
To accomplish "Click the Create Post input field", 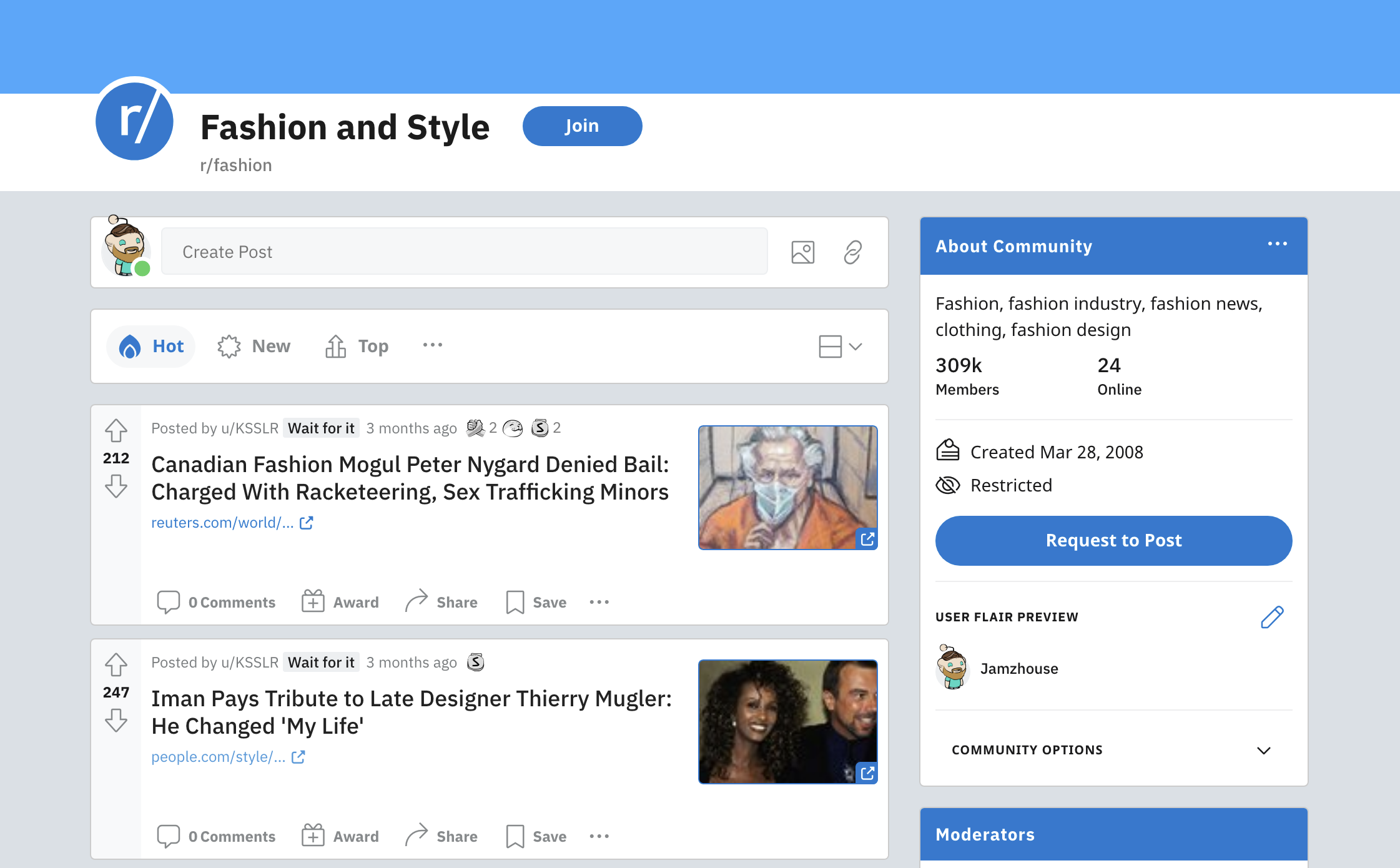I will pyautogui.click(x=464, y=252).
